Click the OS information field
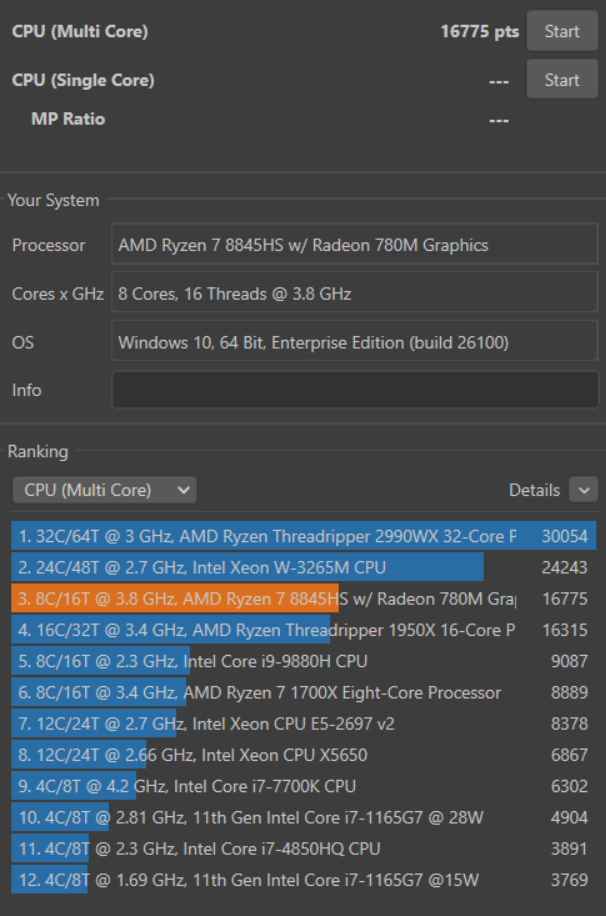 click(354, 342)
